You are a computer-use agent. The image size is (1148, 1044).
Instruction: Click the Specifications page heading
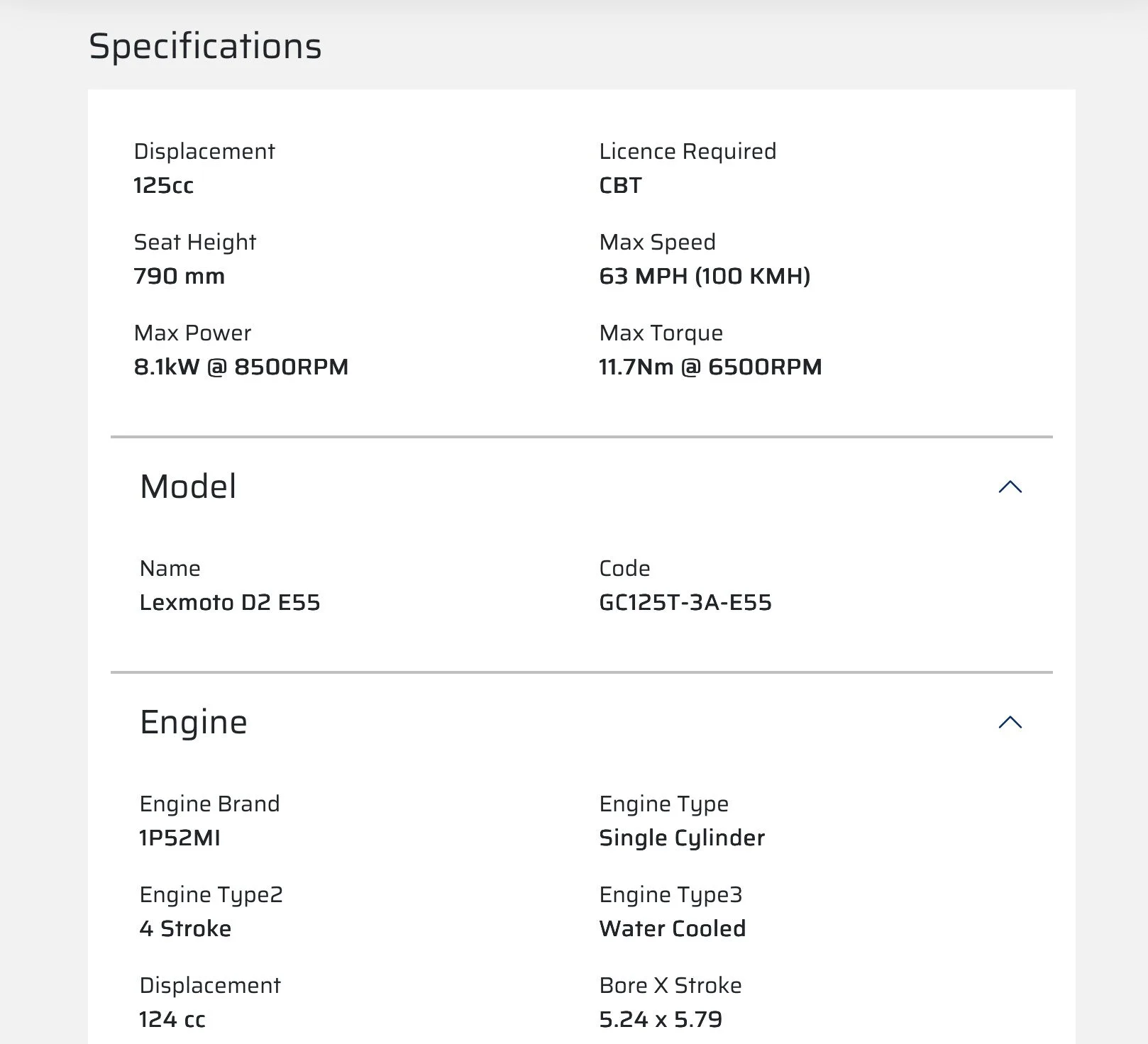205,47
